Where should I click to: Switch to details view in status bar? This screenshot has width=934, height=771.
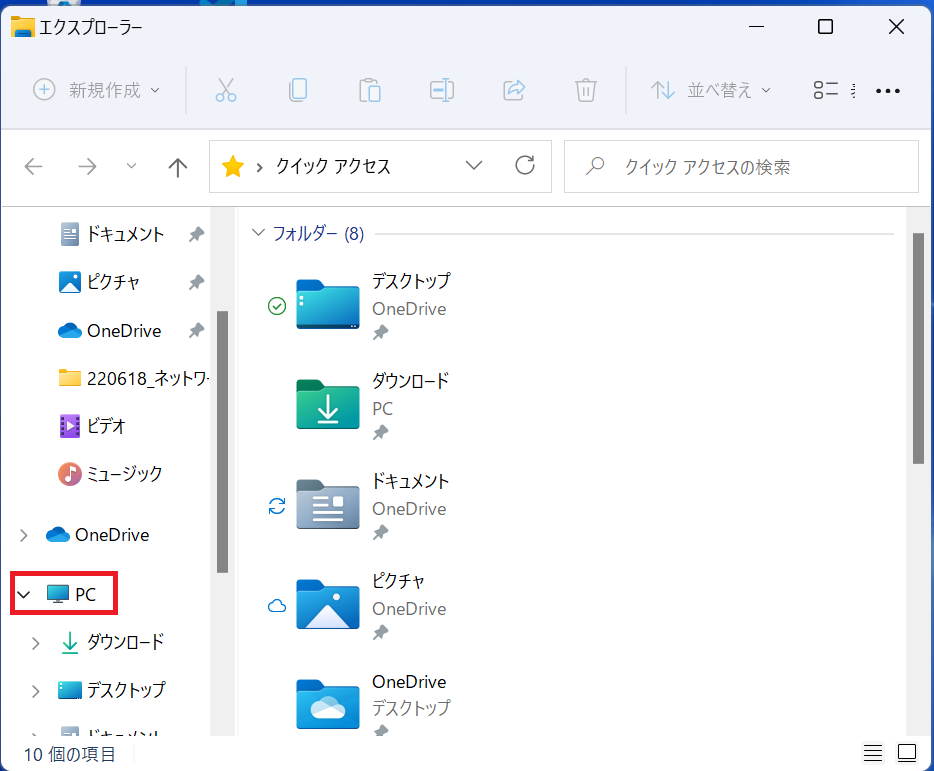pos(873,753)
